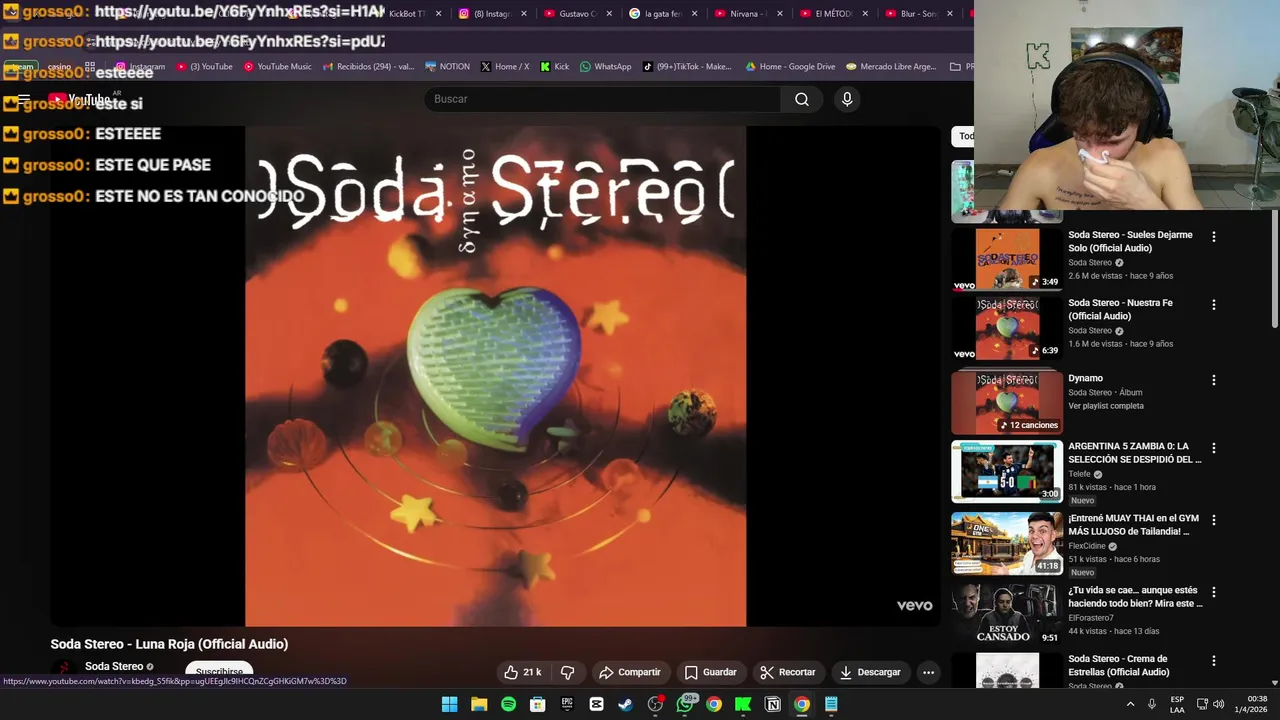Open options for Crema de Estrellas video
Screen dimensions: 1280x720
click(x=1214, y=661)
